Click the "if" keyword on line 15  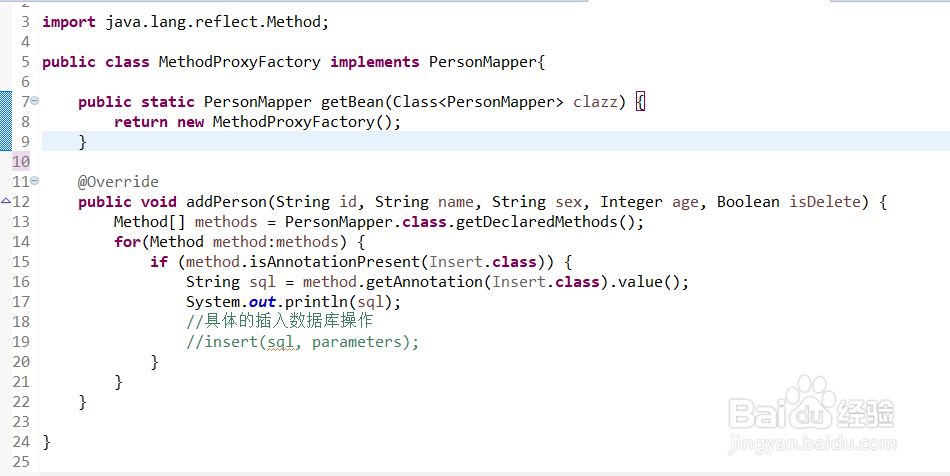(159, 262)
